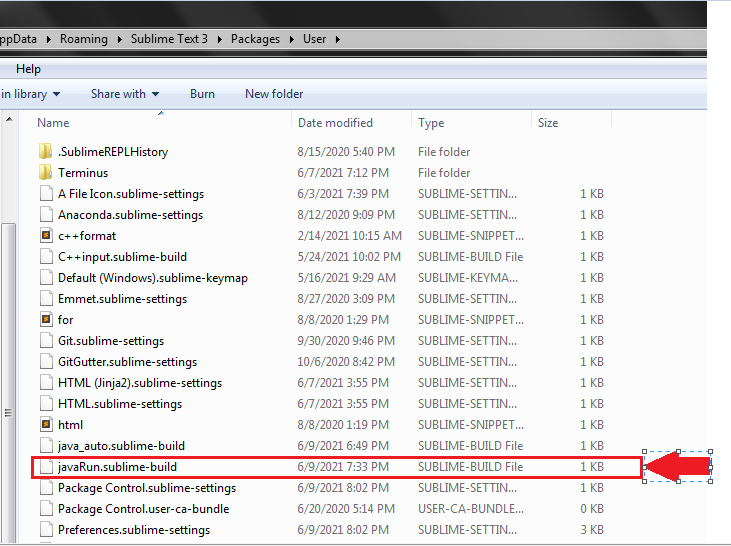Select the file name Default (Windows).sublime-keymap
Image resolution: width=731 pixels, height=546 pixels.
[153, 278]
